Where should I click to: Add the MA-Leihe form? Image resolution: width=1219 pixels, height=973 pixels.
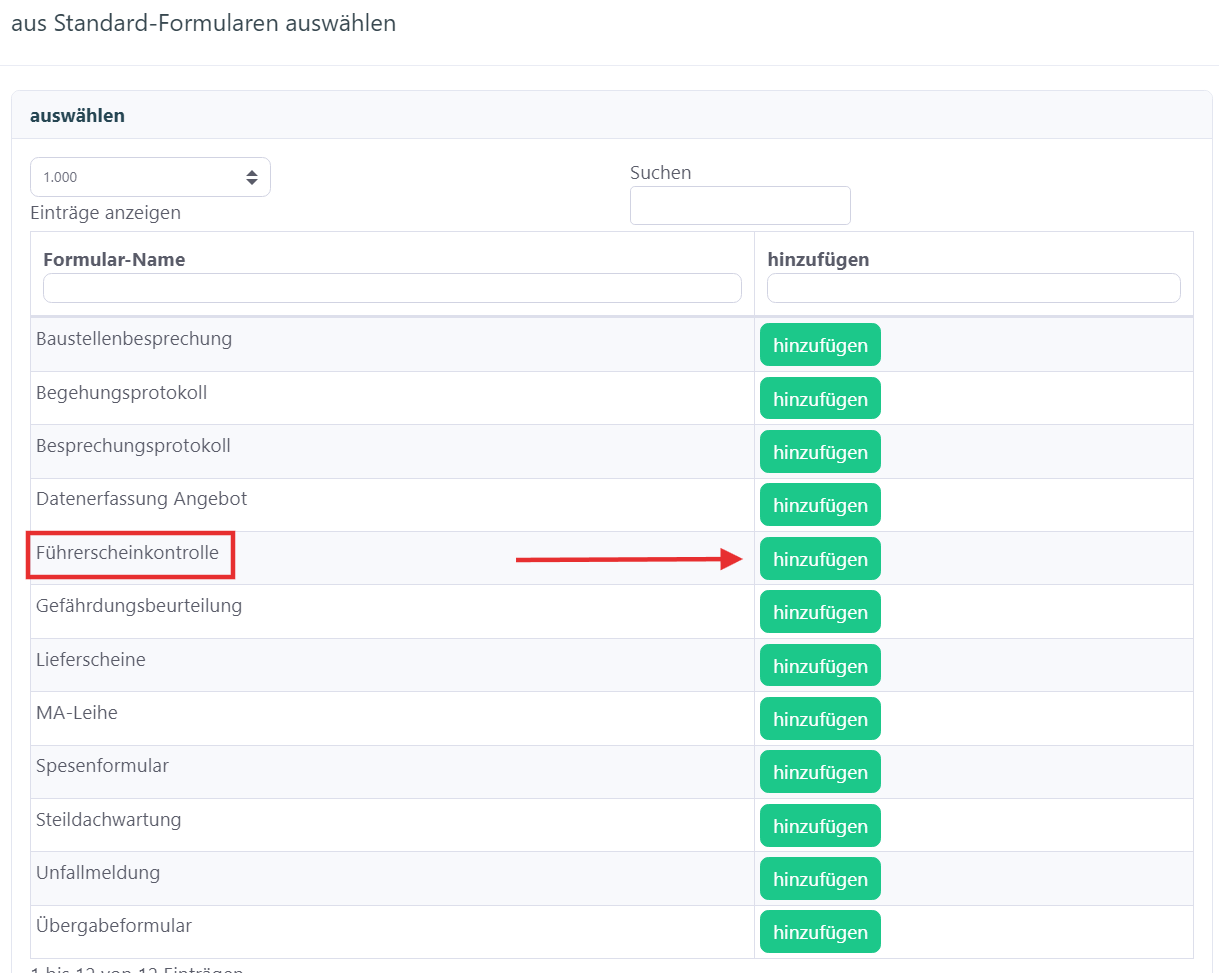point(820,719)
